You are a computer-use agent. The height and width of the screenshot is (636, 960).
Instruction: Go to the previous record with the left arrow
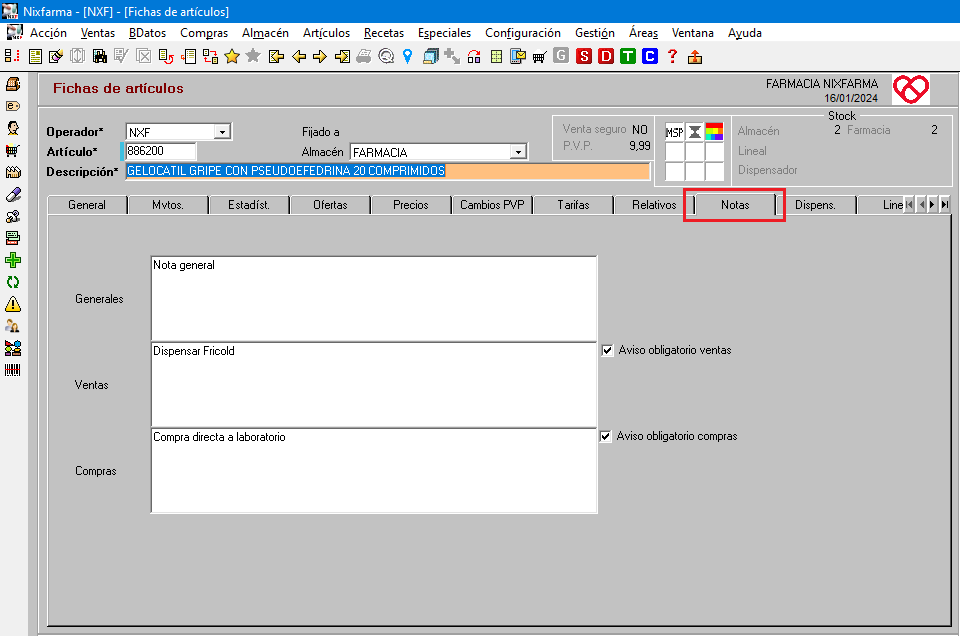click(299, 57)
